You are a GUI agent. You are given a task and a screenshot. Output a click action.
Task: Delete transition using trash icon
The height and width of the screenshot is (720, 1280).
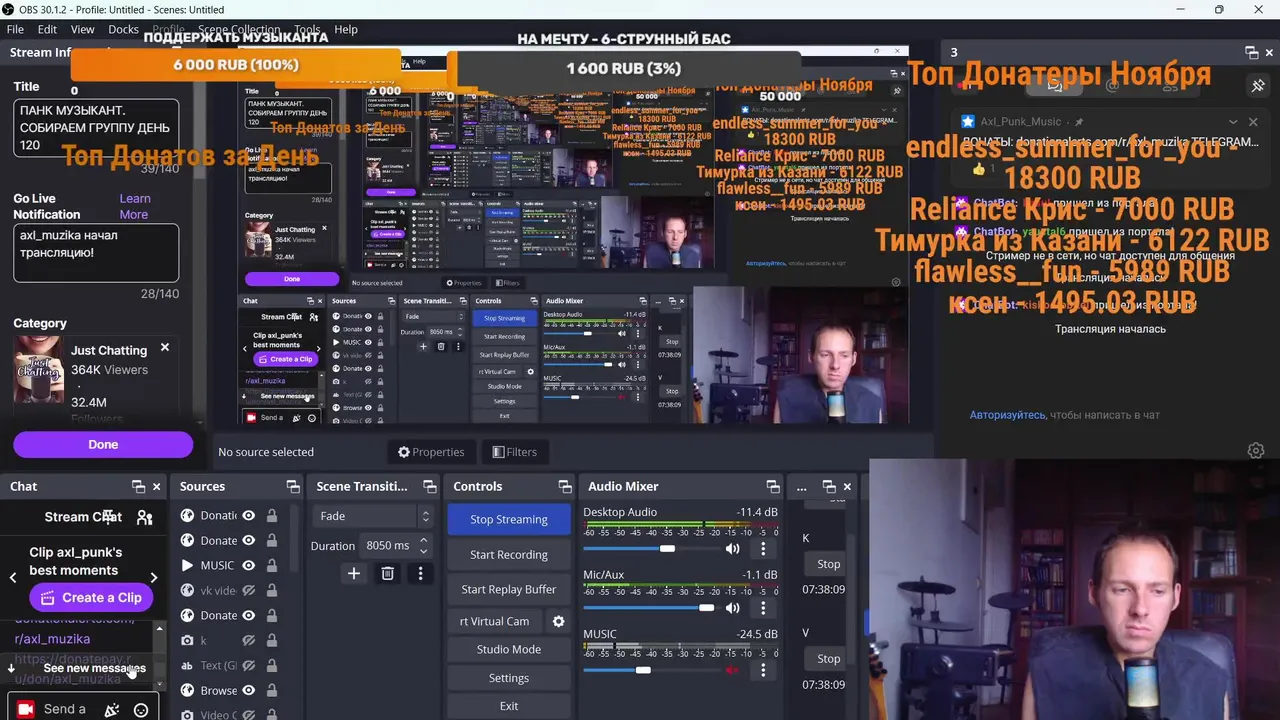387,573
